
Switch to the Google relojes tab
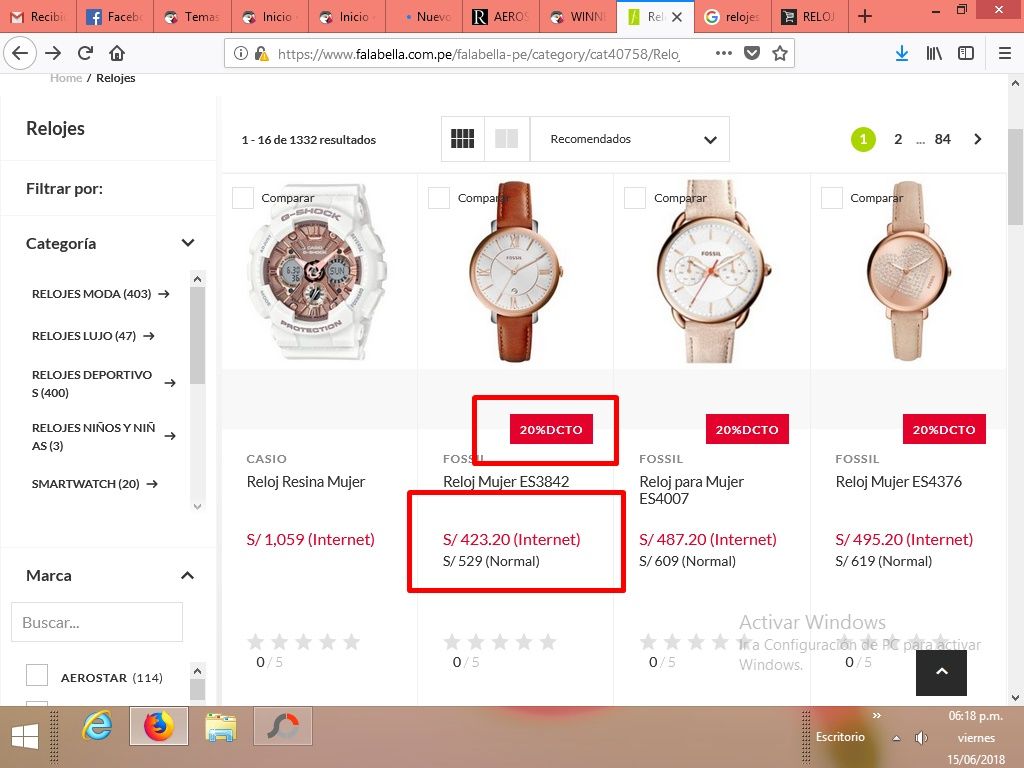[731, 16]
